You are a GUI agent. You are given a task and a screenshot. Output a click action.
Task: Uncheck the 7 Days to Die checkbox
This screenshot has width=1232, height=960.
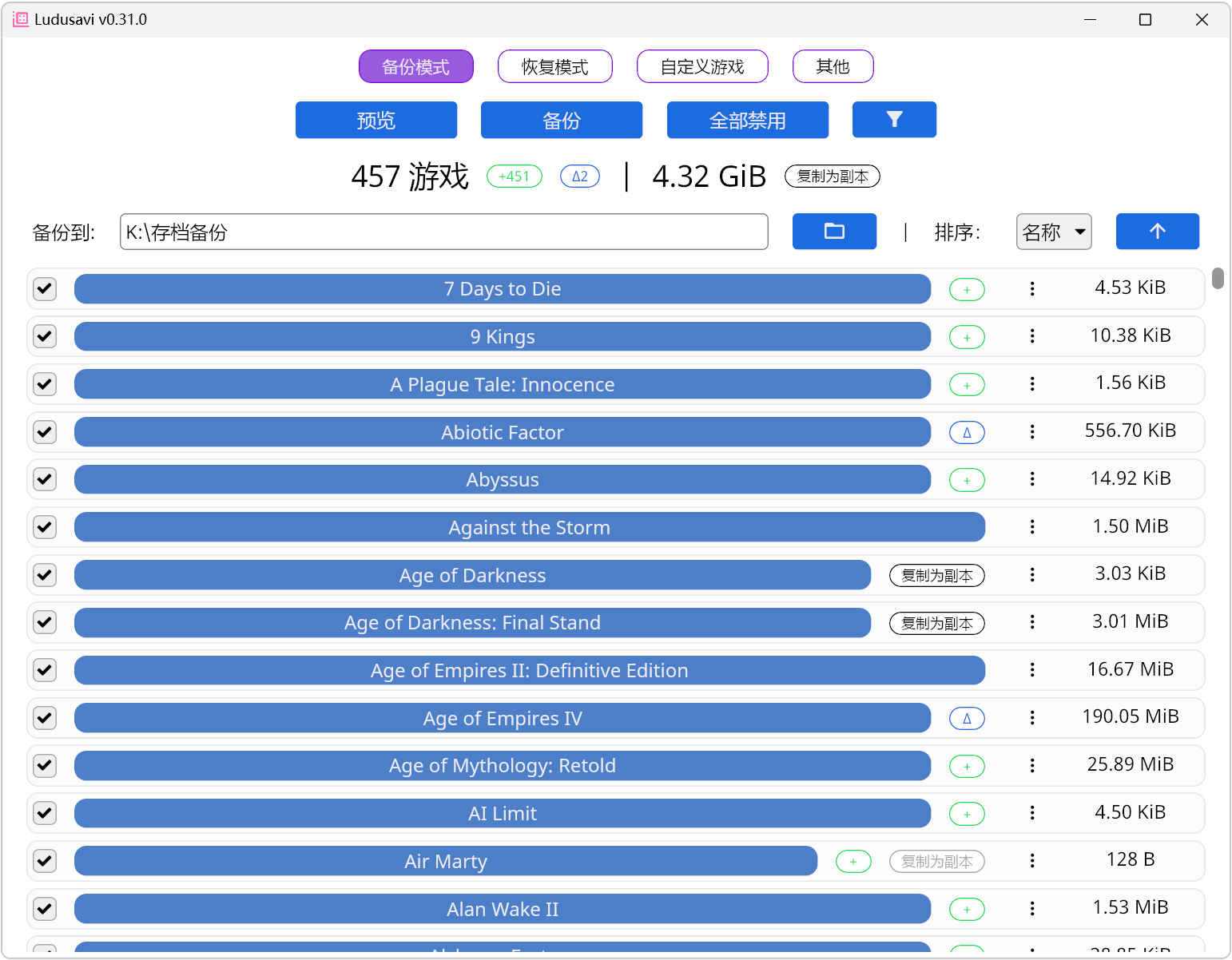coord(45,289)
